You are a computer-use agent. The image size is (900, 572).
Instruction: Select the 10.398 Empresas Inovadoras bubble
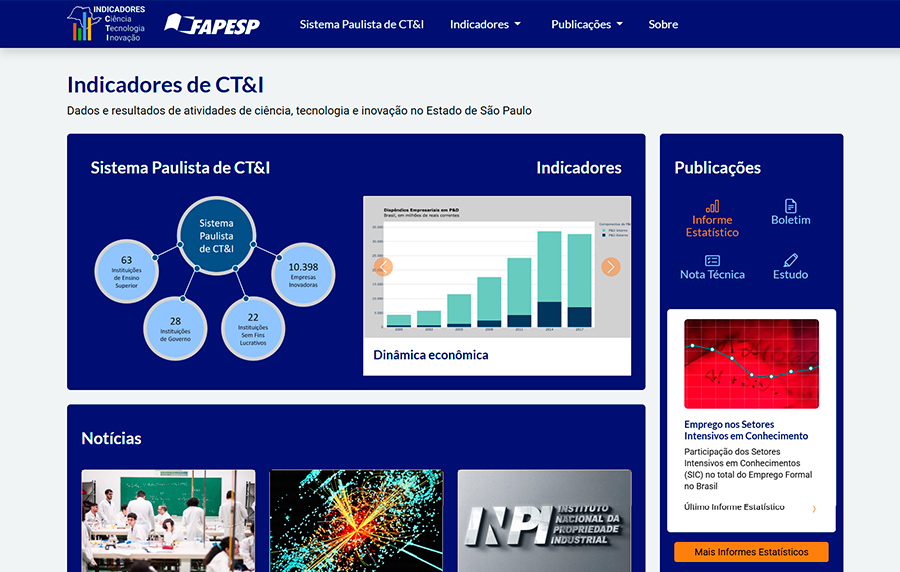[303, 273]
